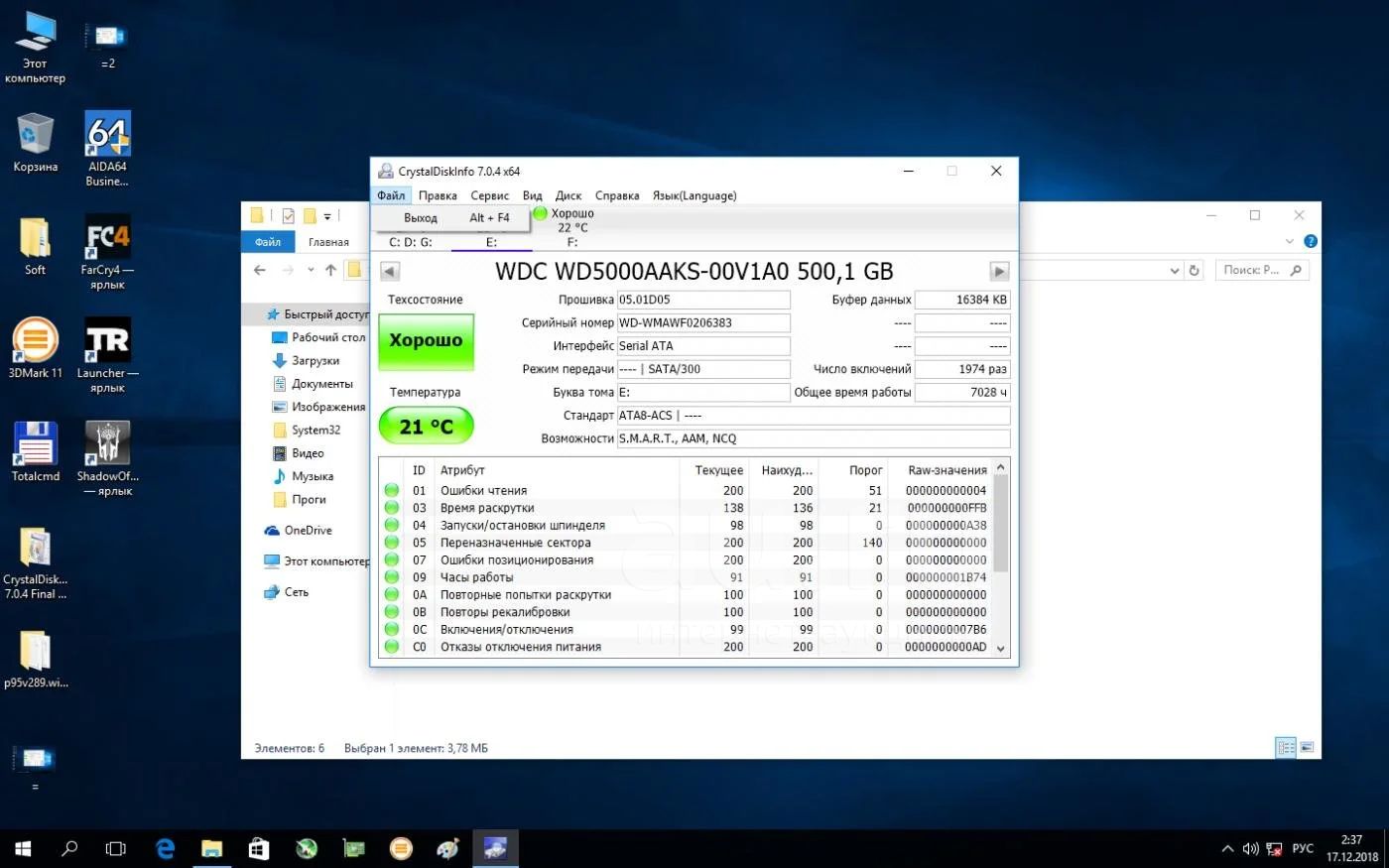Click the Explorer search box
This screenshot has height=868, width=1389.
tap(1262, 270)
